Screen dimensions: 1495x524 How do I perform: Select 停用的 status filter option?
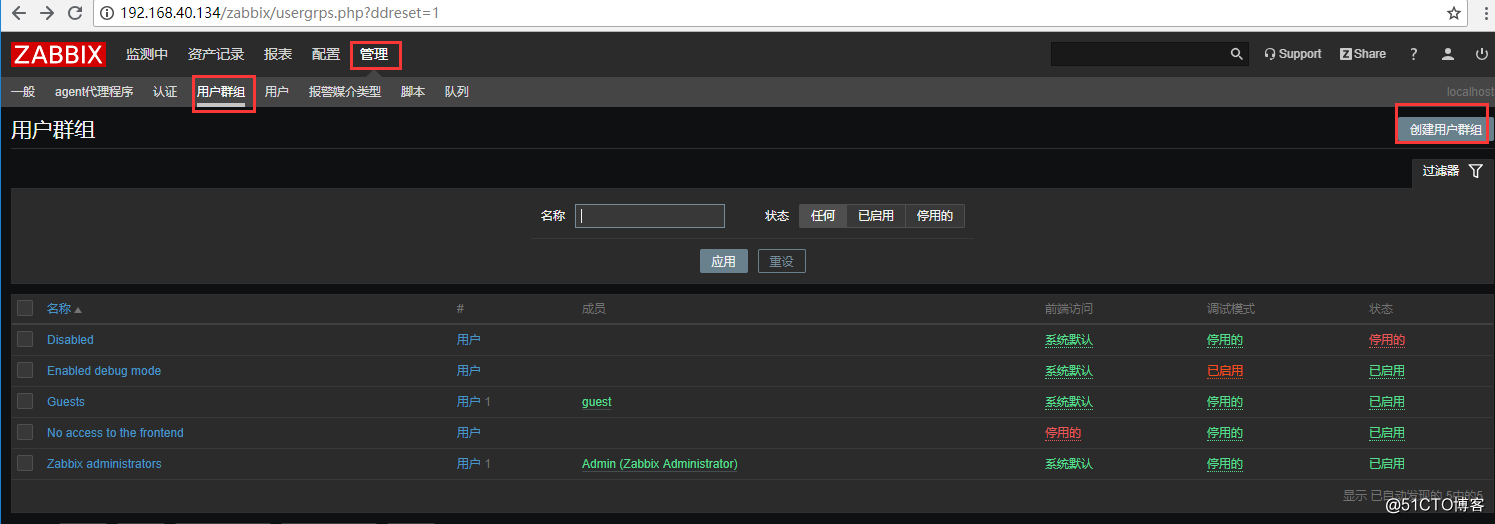(x=935, y=216)
